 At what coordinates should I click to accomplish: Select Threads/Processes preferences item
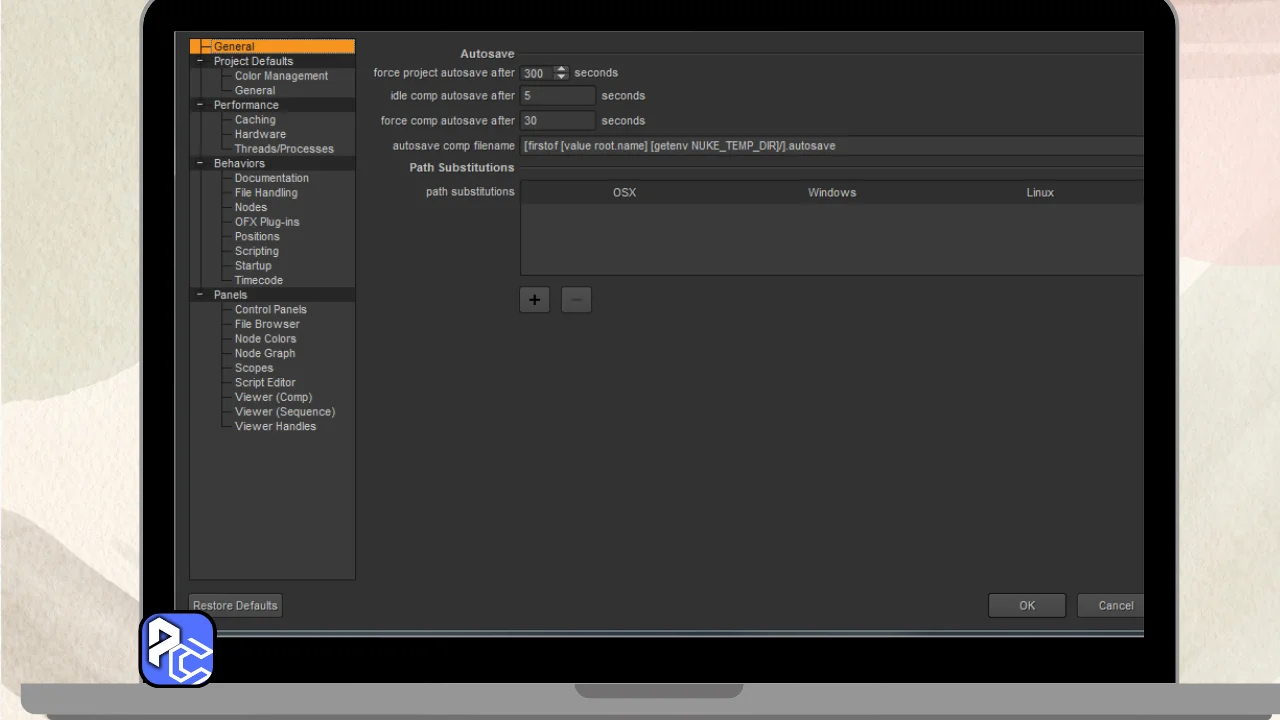[x=284, y=149]
